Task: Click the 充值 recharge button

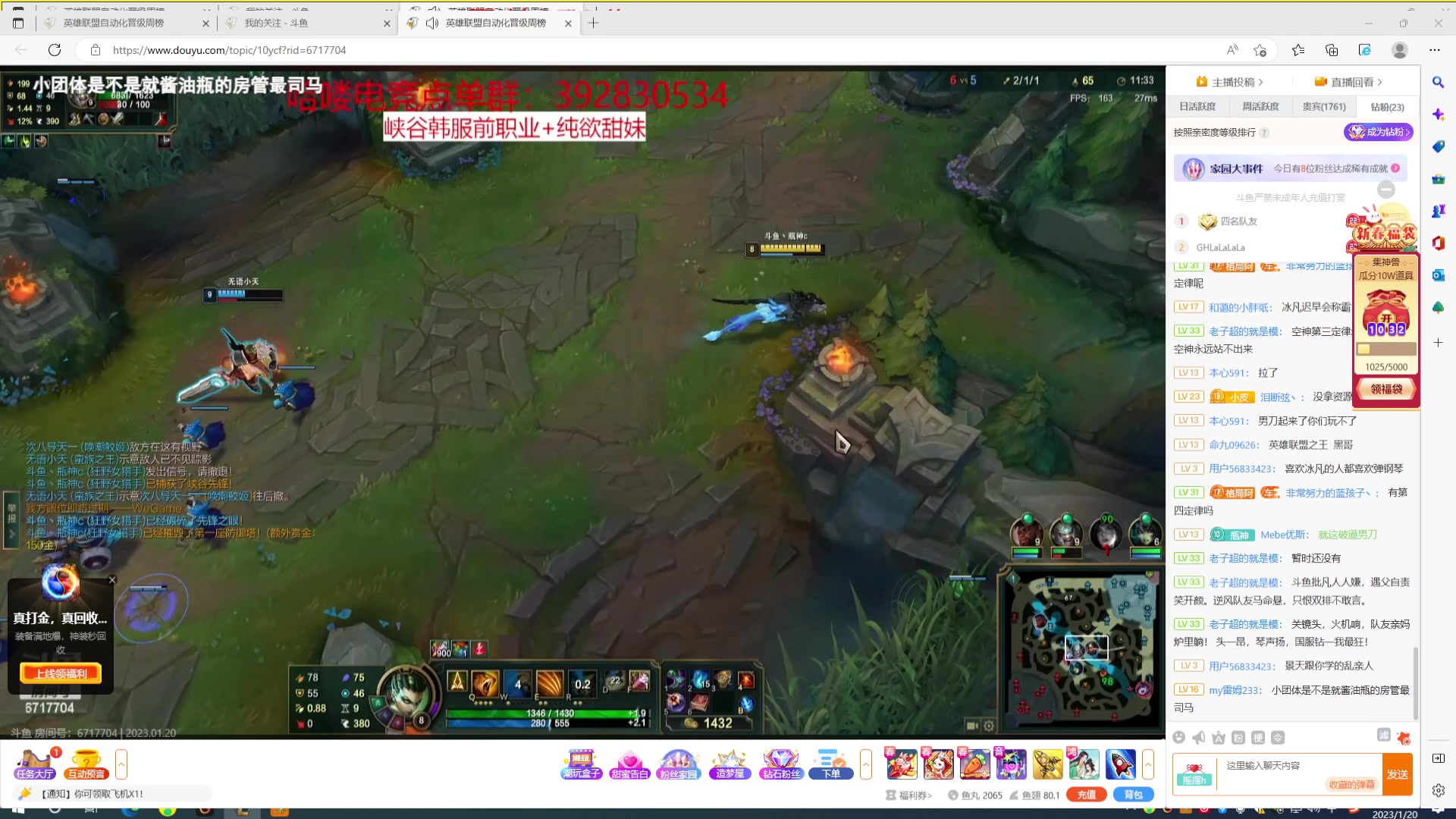Action: pos(1086,795)
